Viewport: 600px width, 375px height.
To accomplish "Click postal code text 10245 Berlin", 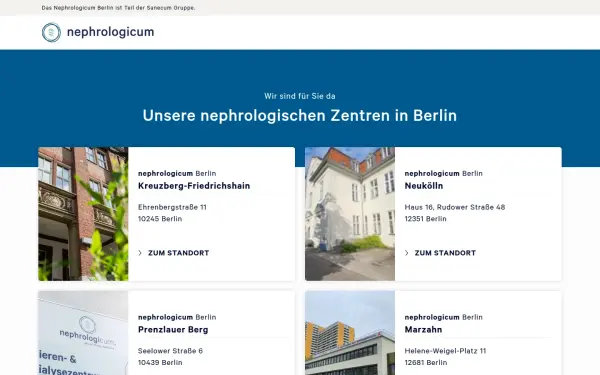I will tap(160, 219).
